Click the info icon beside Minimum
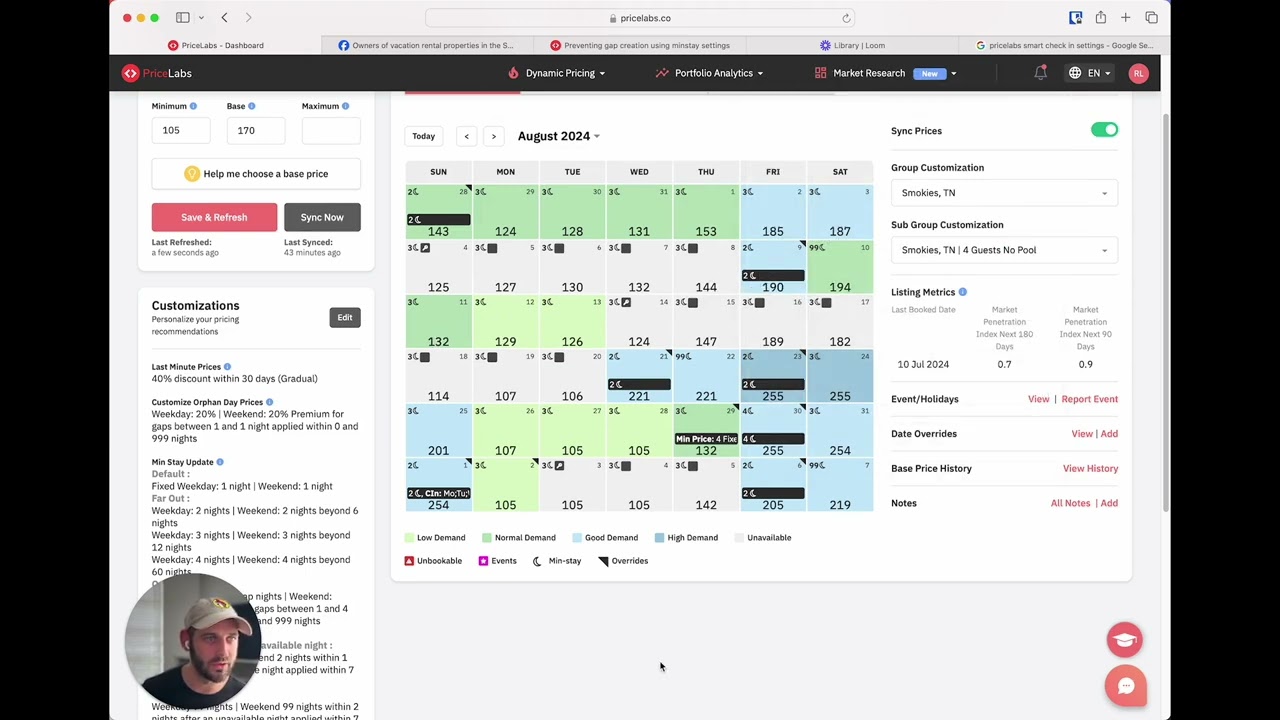 193,106
